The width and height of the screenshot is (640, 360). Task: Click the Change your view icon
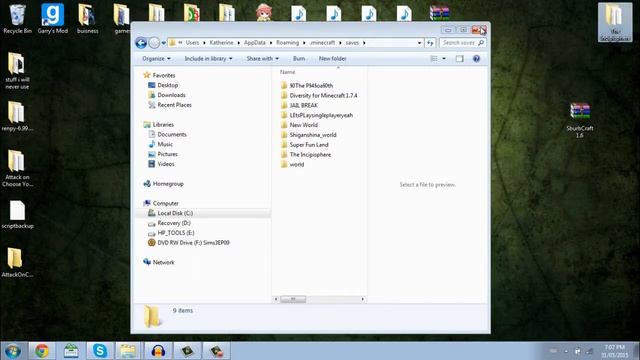coord(434,59)
